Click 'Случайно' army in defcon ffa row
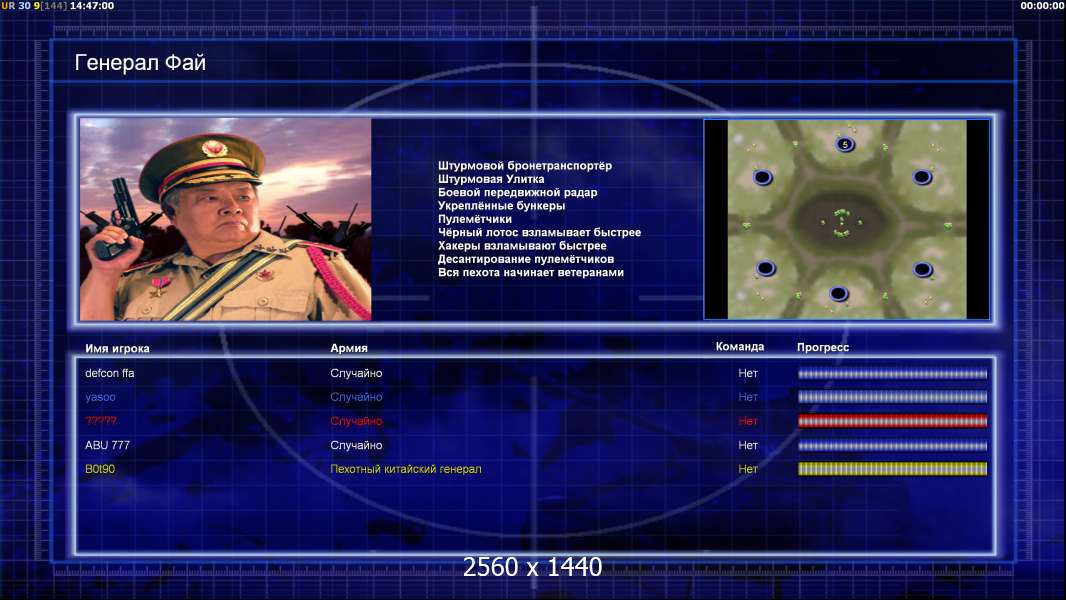1066x600 pixels. [x=356, y=373]
